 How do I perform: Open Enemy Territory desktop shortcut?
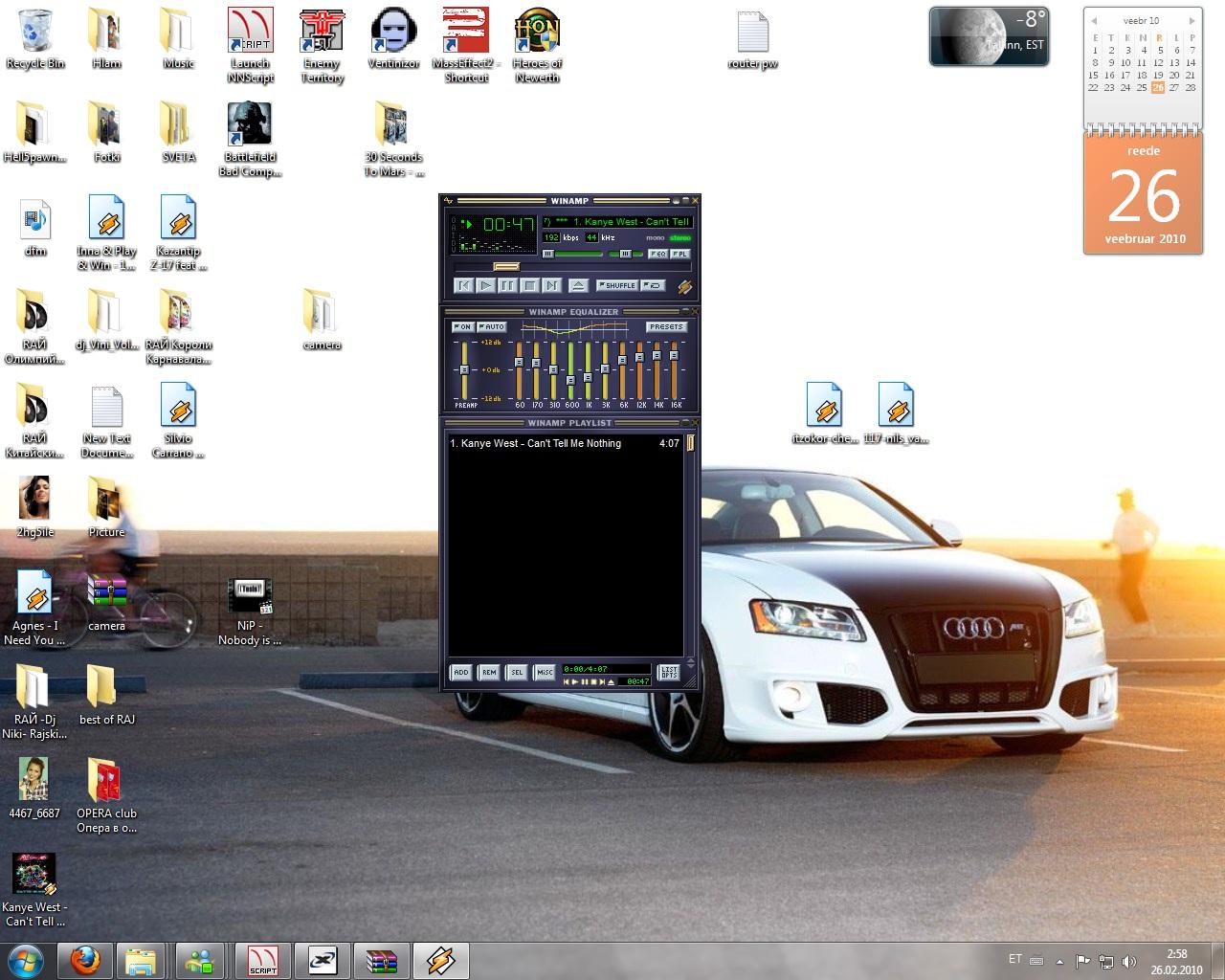tap(323, 45)
